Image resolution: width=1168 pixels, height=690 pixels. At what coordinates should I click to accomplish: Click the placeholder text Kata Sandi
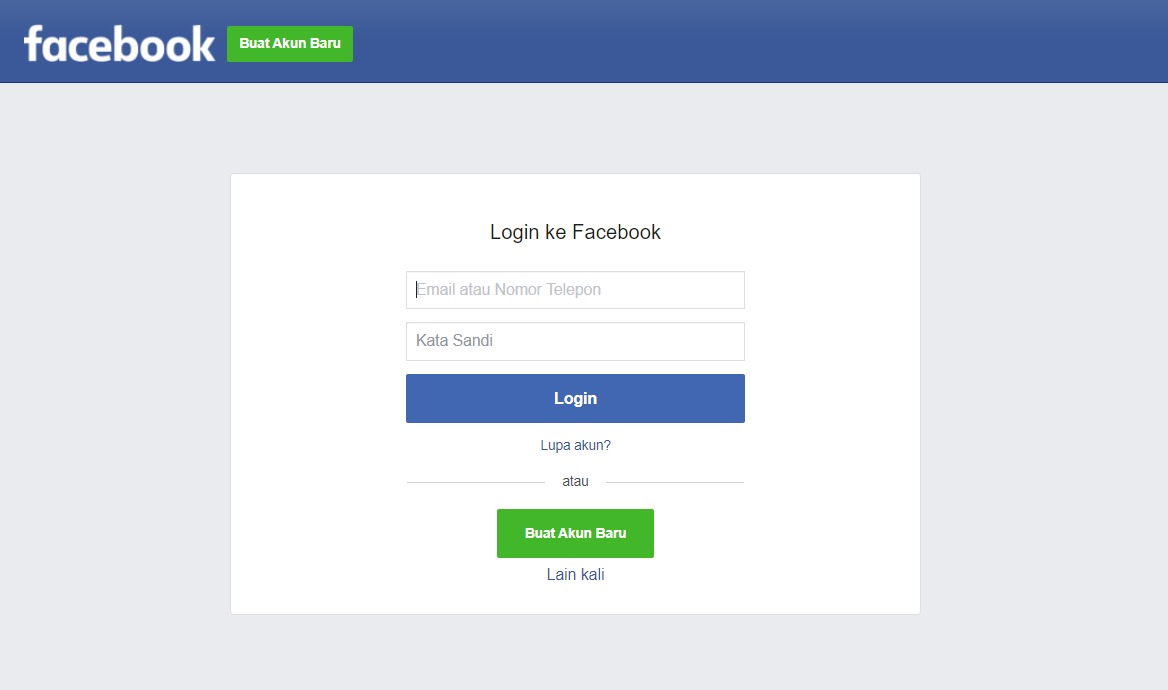click(x=454, y=341)
